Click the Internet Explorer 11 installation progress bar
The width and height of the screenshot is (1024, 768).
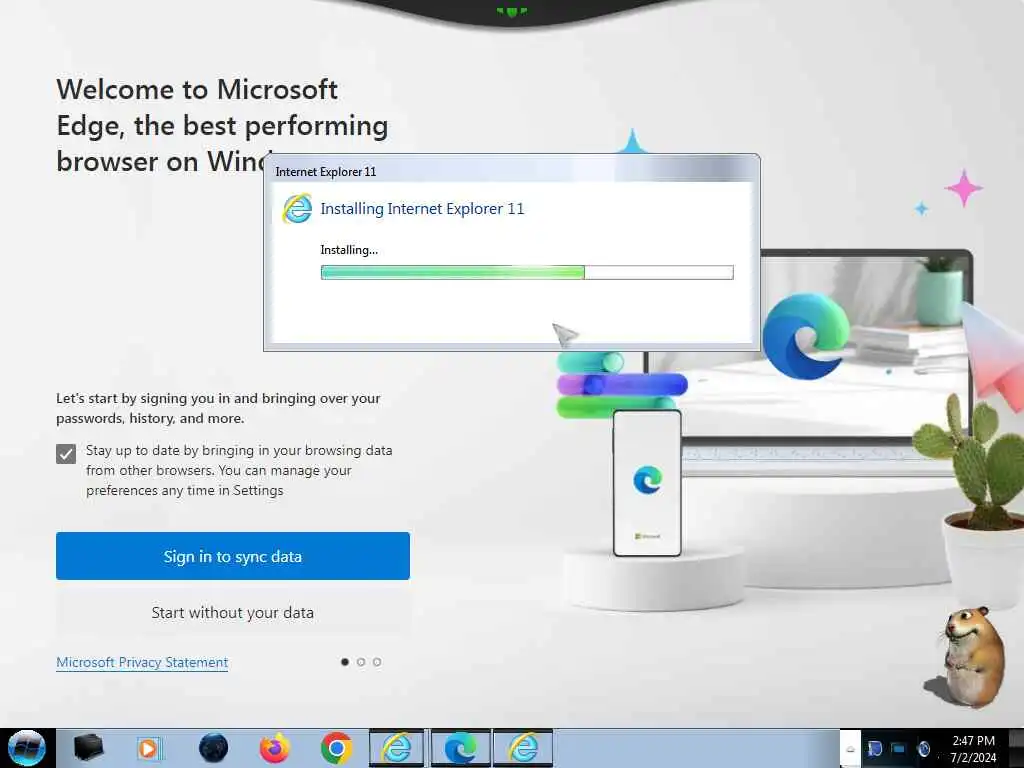(x=527, y=272)
